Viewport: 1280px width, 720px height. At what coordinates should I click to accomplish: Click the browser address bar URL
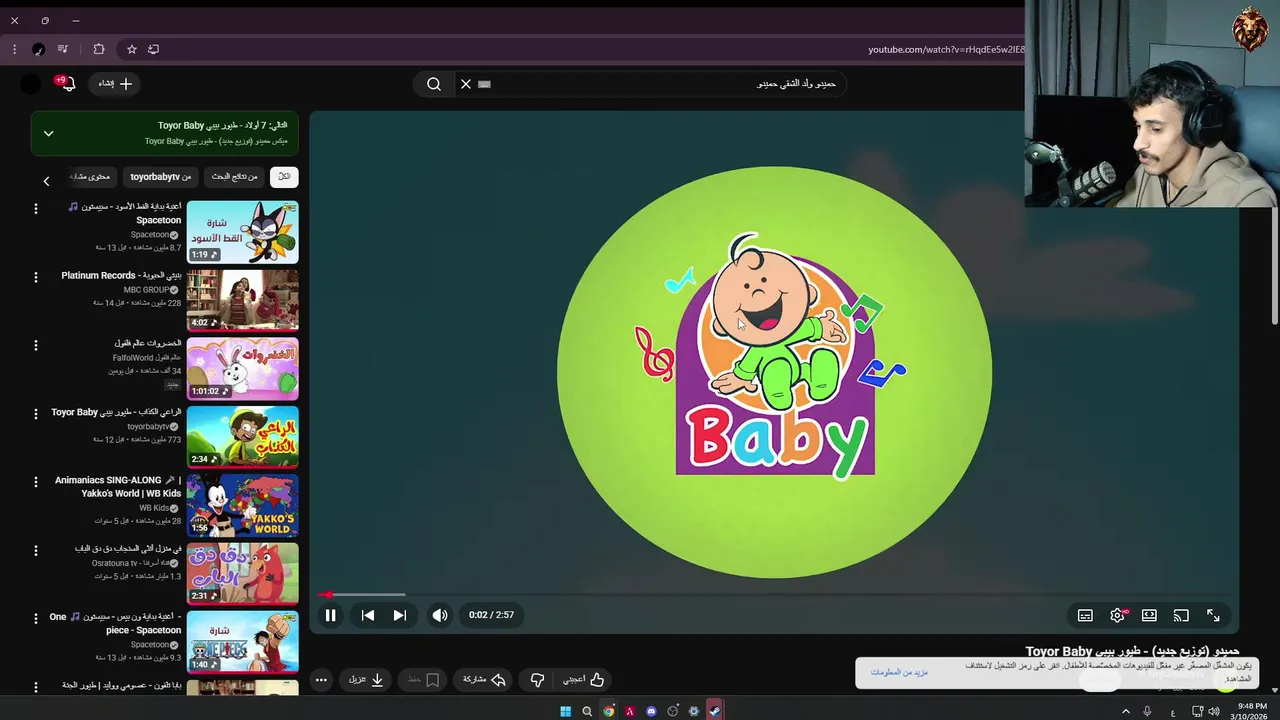945,49
